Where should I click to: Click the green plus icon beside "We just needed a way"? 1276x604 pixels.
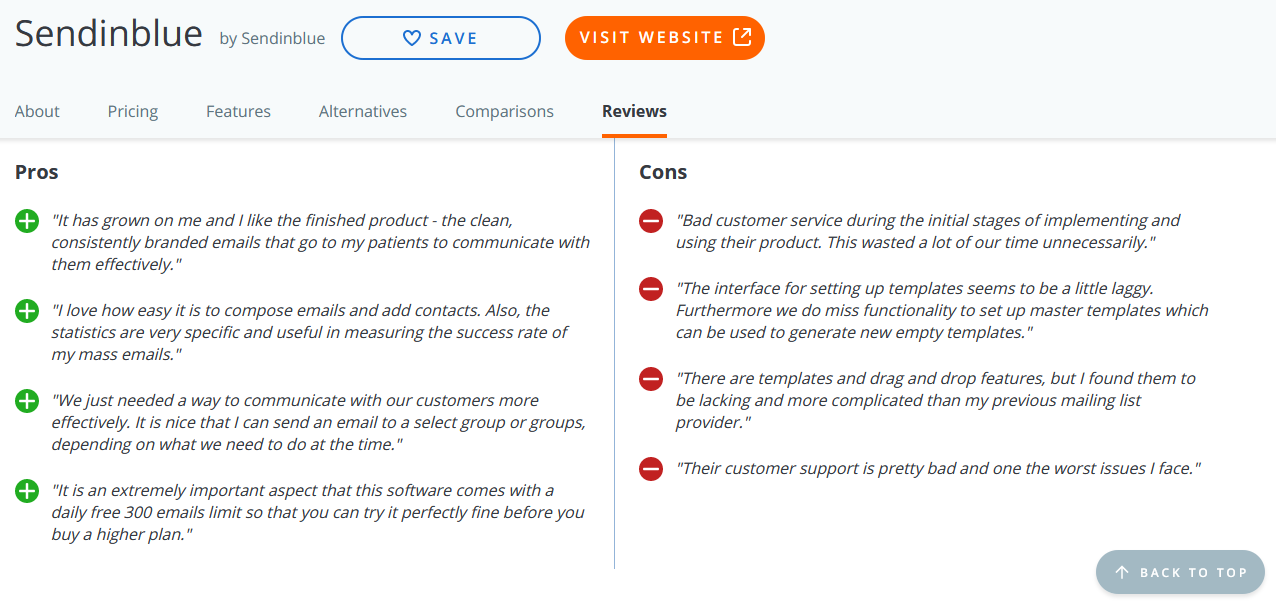click(x=27, y=401)
